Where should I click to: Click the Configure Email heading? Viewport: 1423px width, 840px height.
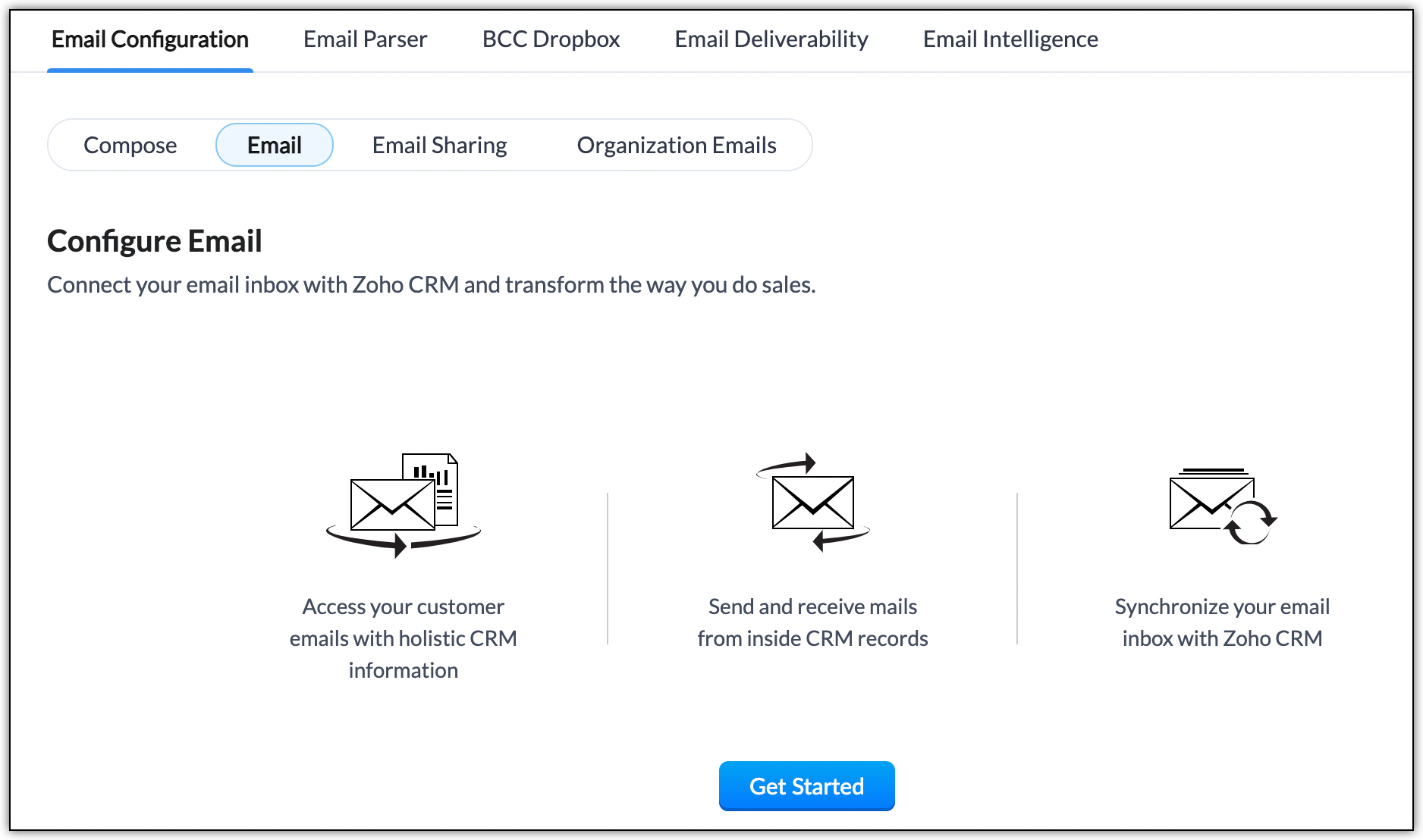click(155, 241)
